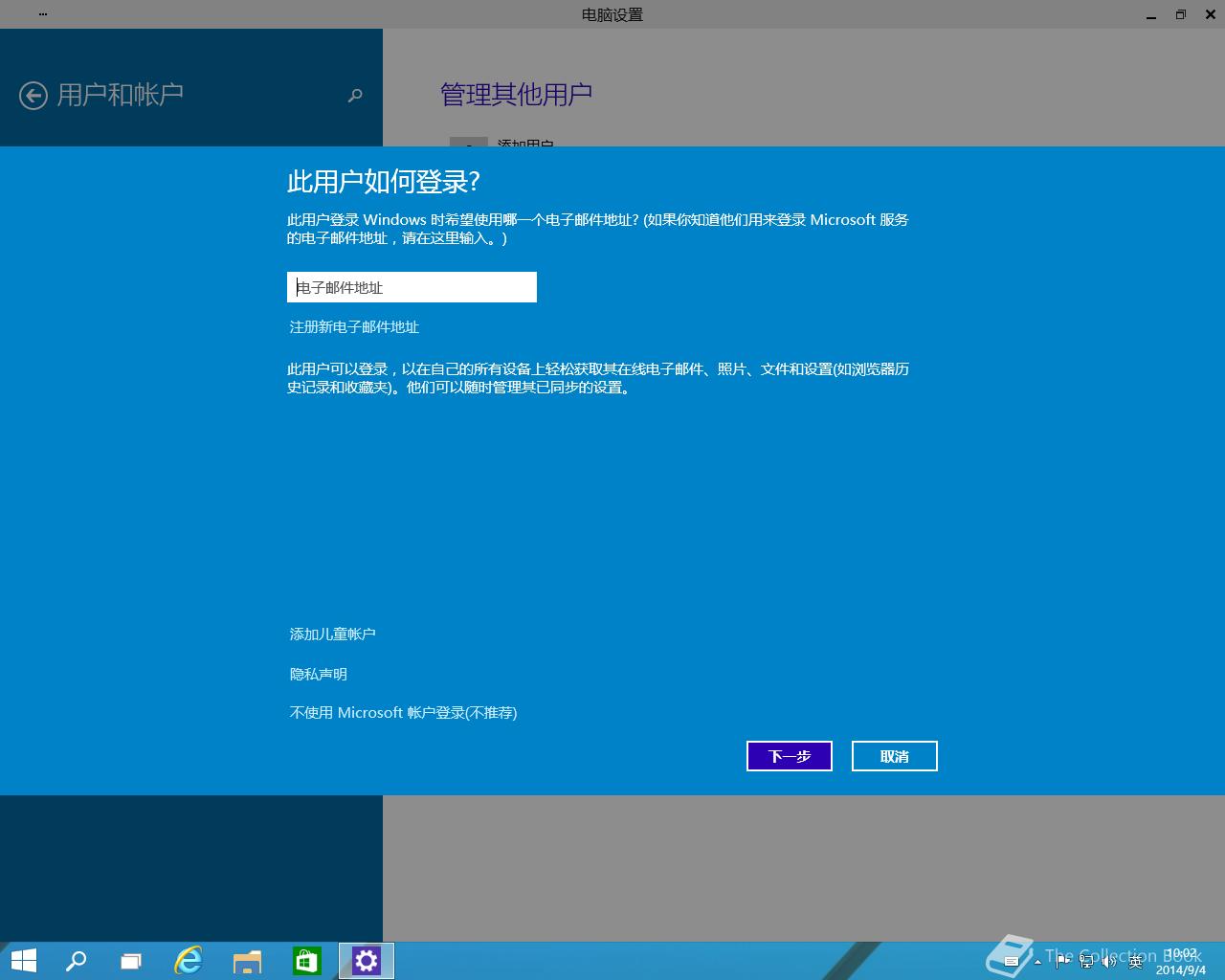Open Action Center flag icon
Image resolution: width=1225 pixels, height=980 pixels.
[x=1063, y=962]
